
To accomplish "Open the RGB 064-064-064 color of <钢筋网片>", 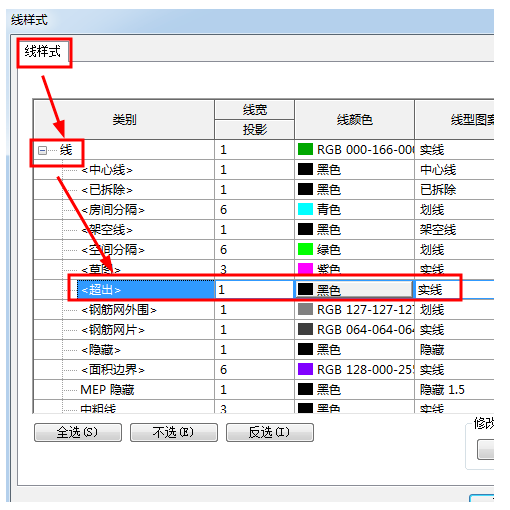I will (354, 330).
